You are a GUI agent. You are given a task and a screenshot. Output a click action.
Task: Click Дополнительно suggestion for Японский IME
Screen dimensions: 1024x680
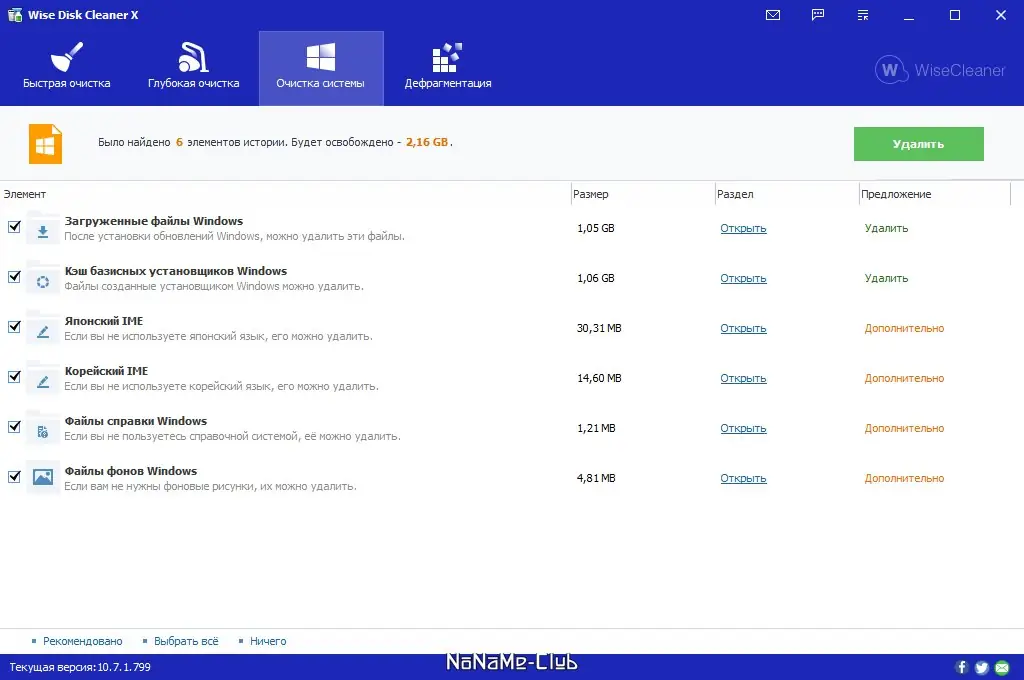904,328
